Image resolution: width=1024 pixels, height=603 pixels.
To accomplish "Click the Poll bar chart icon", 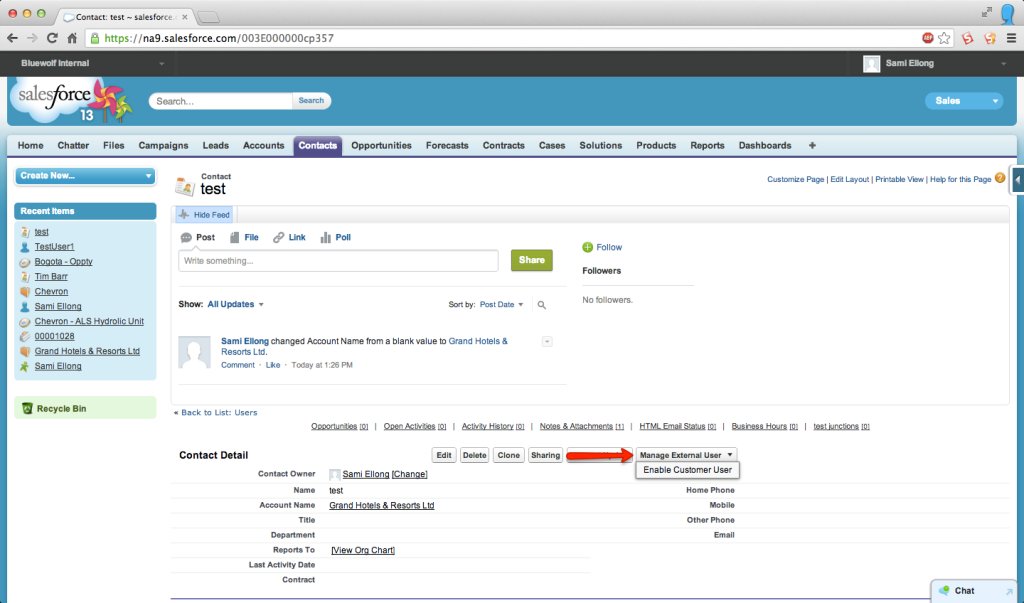I will tap(325, 237).
